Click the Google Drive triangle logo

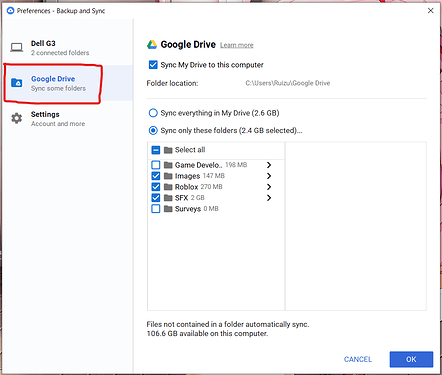152,45
